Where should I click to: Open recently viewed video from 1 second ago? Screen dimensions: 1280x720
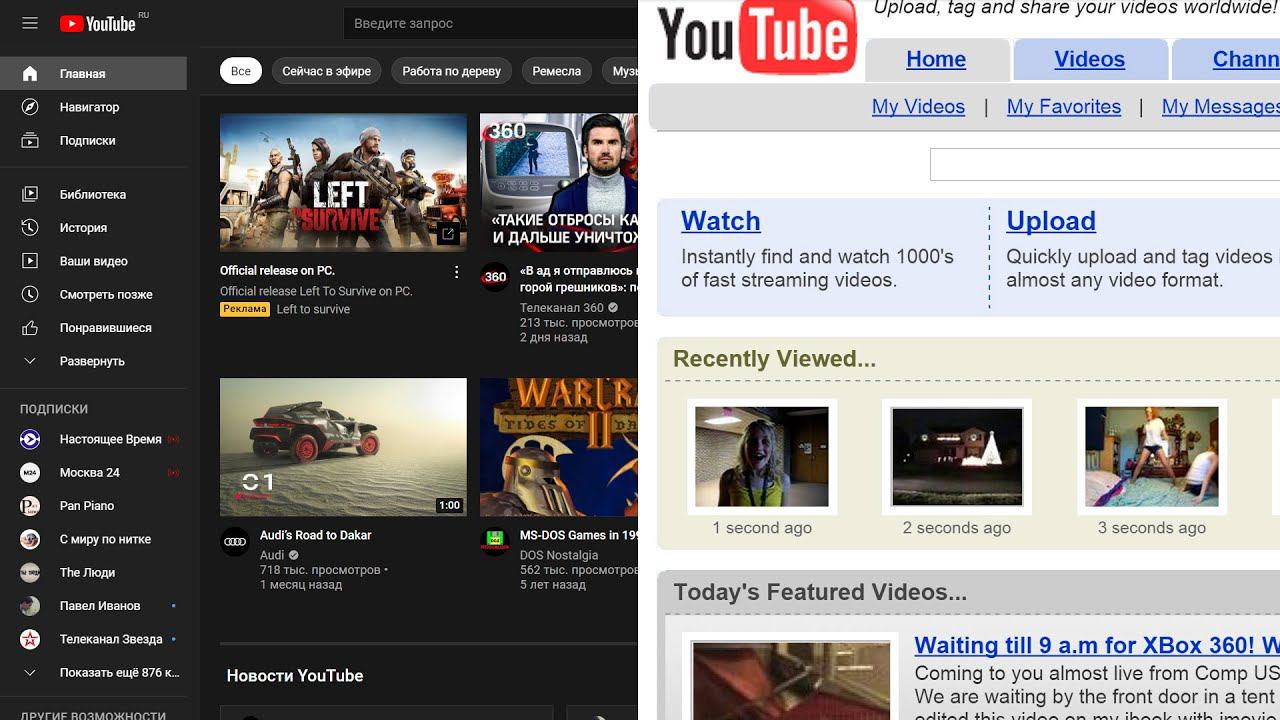[x=762, y=456]
